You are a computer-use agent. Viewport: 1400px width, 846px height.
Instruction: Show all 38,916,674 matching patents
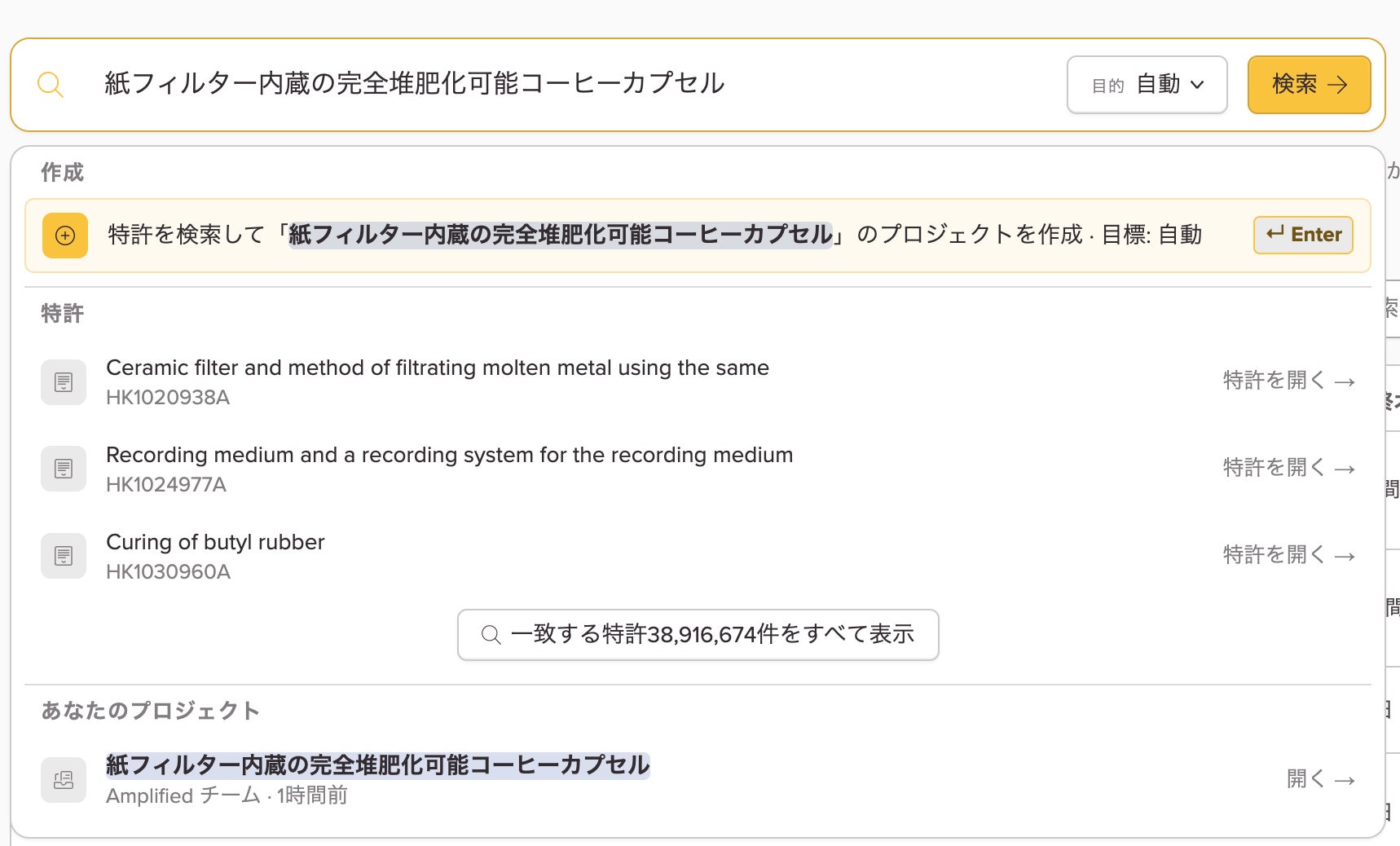698,635
